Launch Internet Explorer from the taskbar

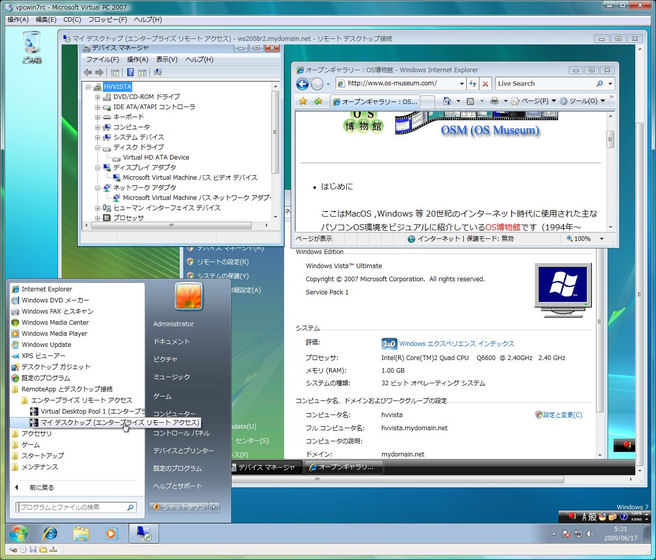50,534
